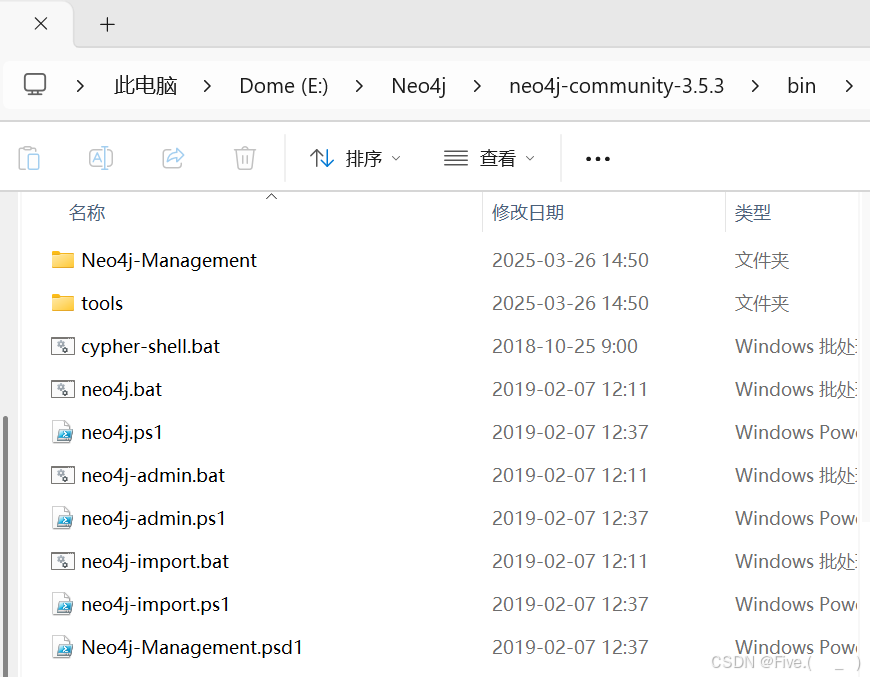Click the neo4j.bat file name
This screenshot has width=870, height=677.
tap(122, 390)
